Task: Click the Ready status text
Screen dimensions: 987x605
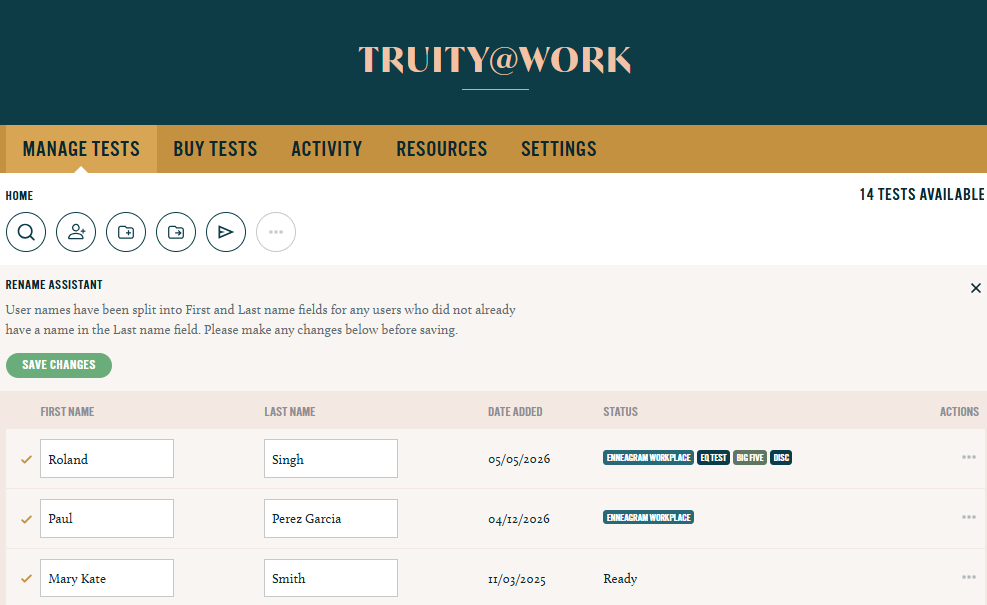Action: (x=620, y=579)
